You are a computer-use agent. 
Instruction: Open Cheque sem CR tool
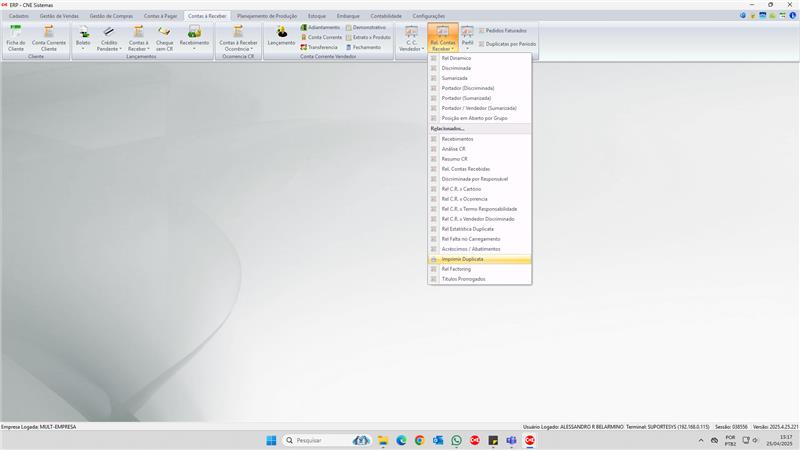(164, 38)
